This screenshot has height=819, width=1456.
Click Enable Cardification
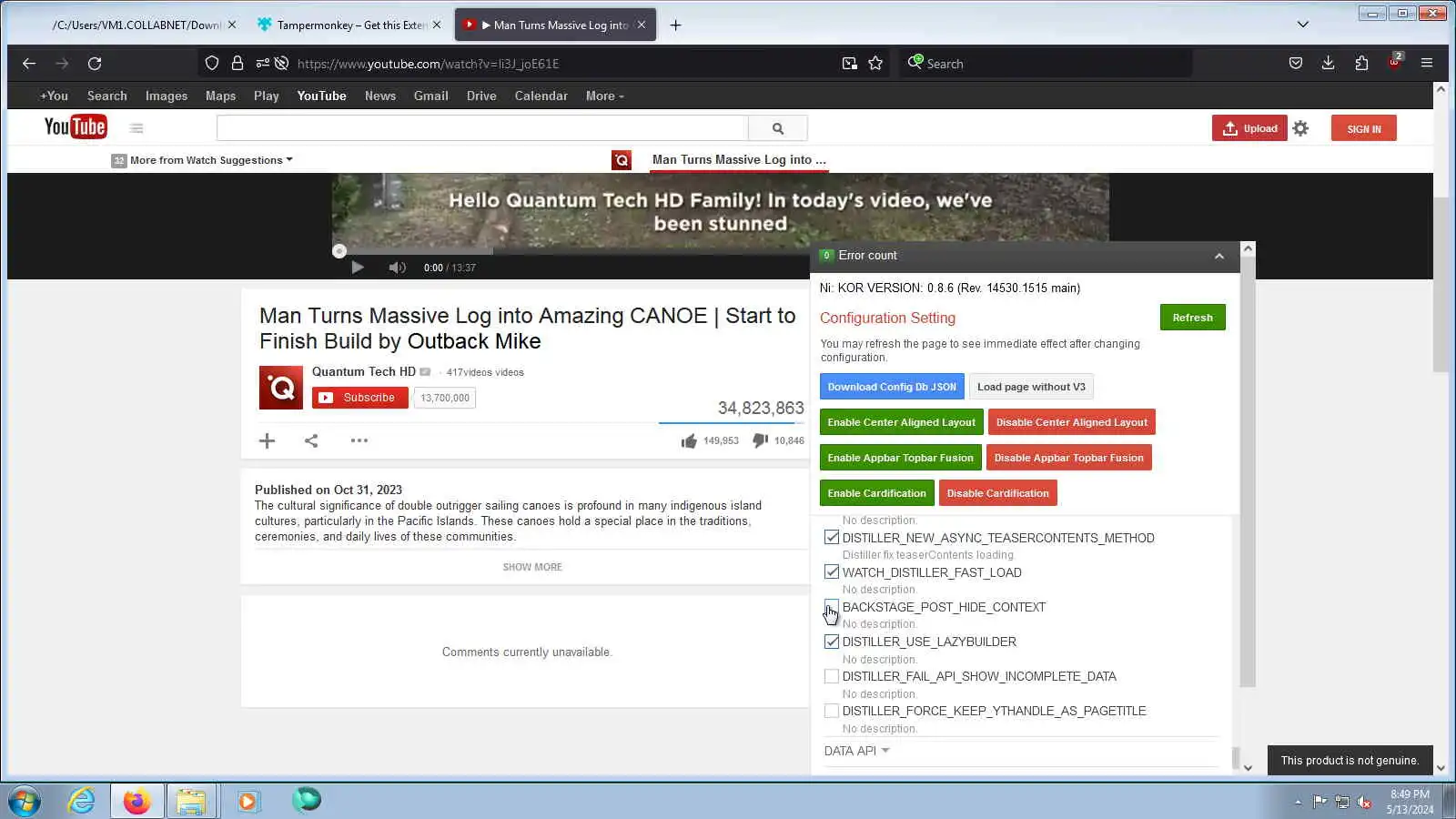pos(877,493)
